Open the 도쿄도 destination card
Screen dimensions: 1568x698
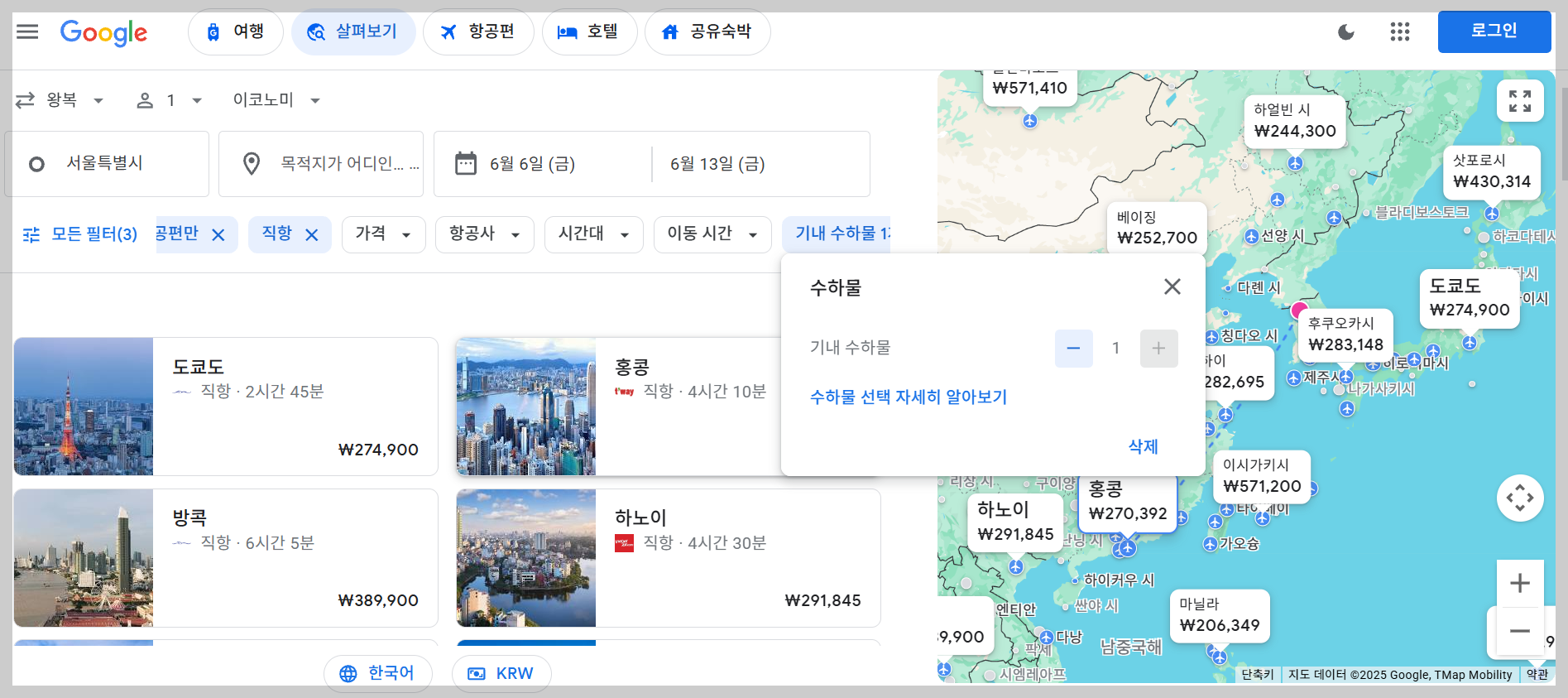pos(226,407)
